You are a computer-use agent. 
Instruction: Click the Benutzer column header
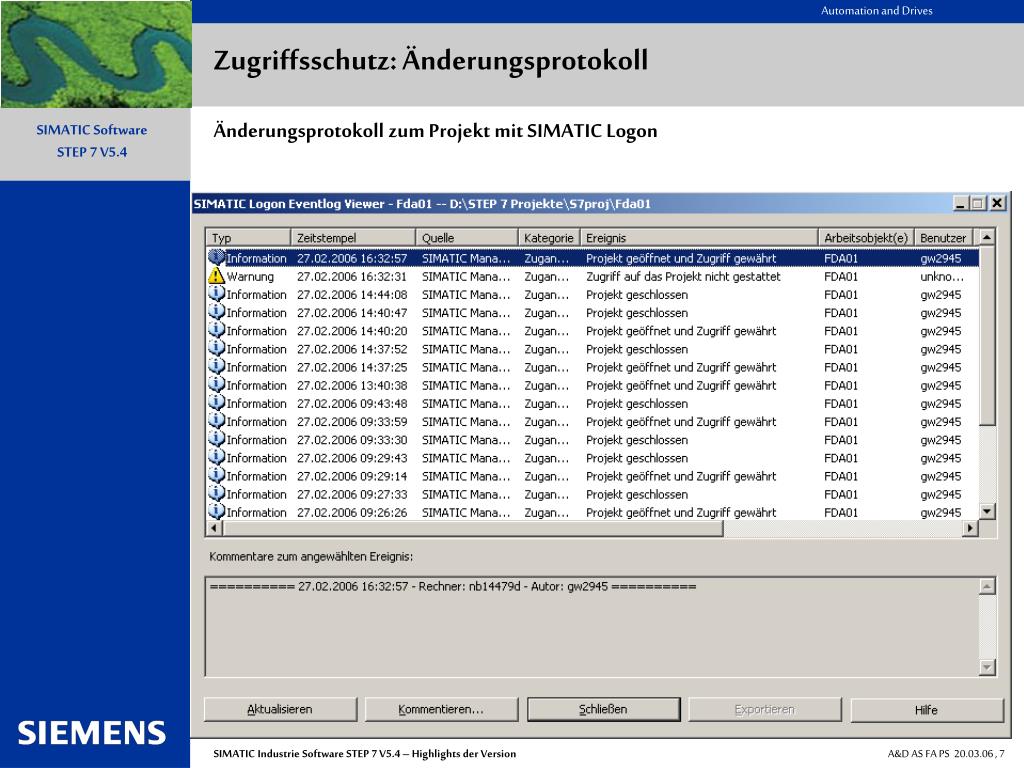coord(943,238)
